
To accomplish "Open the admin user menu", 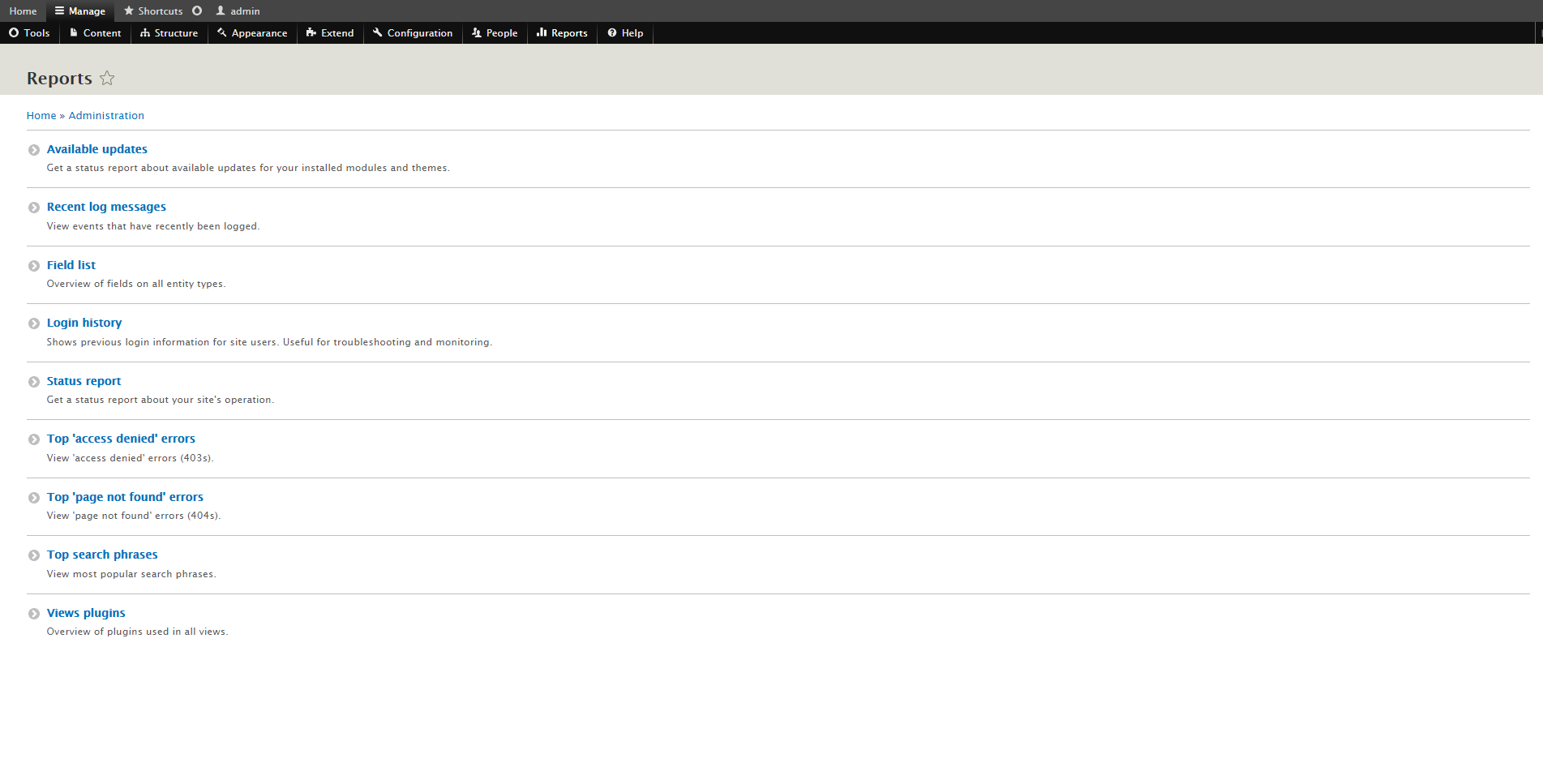I will coord(238,11).
